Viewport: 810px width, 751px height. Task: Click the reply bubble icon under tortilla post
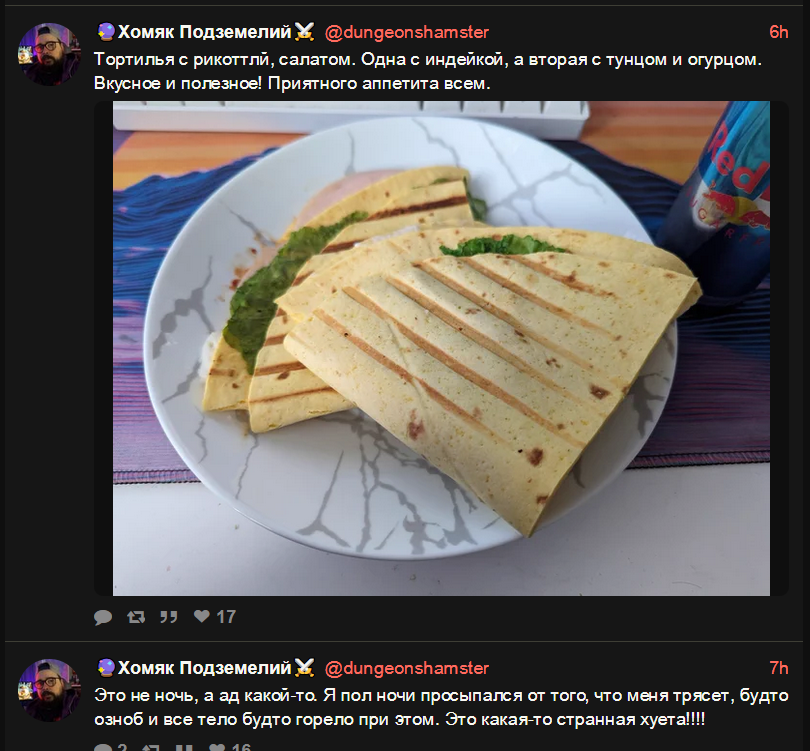click(x=103, y=617)
